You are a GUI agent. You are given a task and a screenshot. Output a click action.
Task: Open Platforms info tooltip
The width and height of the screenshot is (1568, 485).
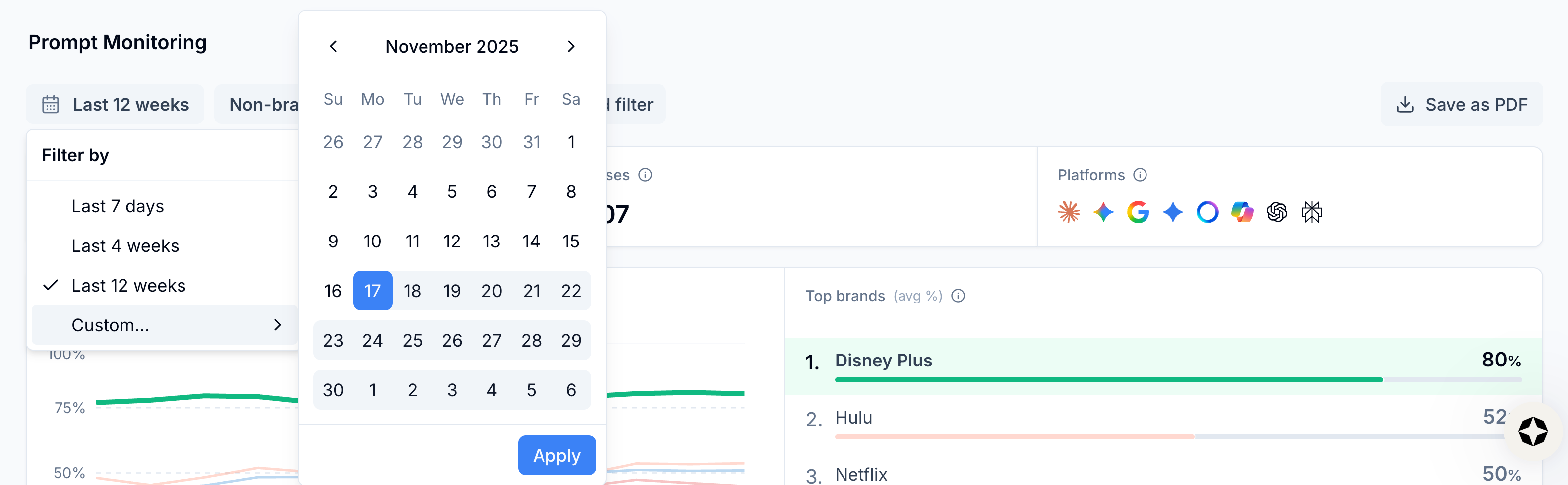point(1140,175)
